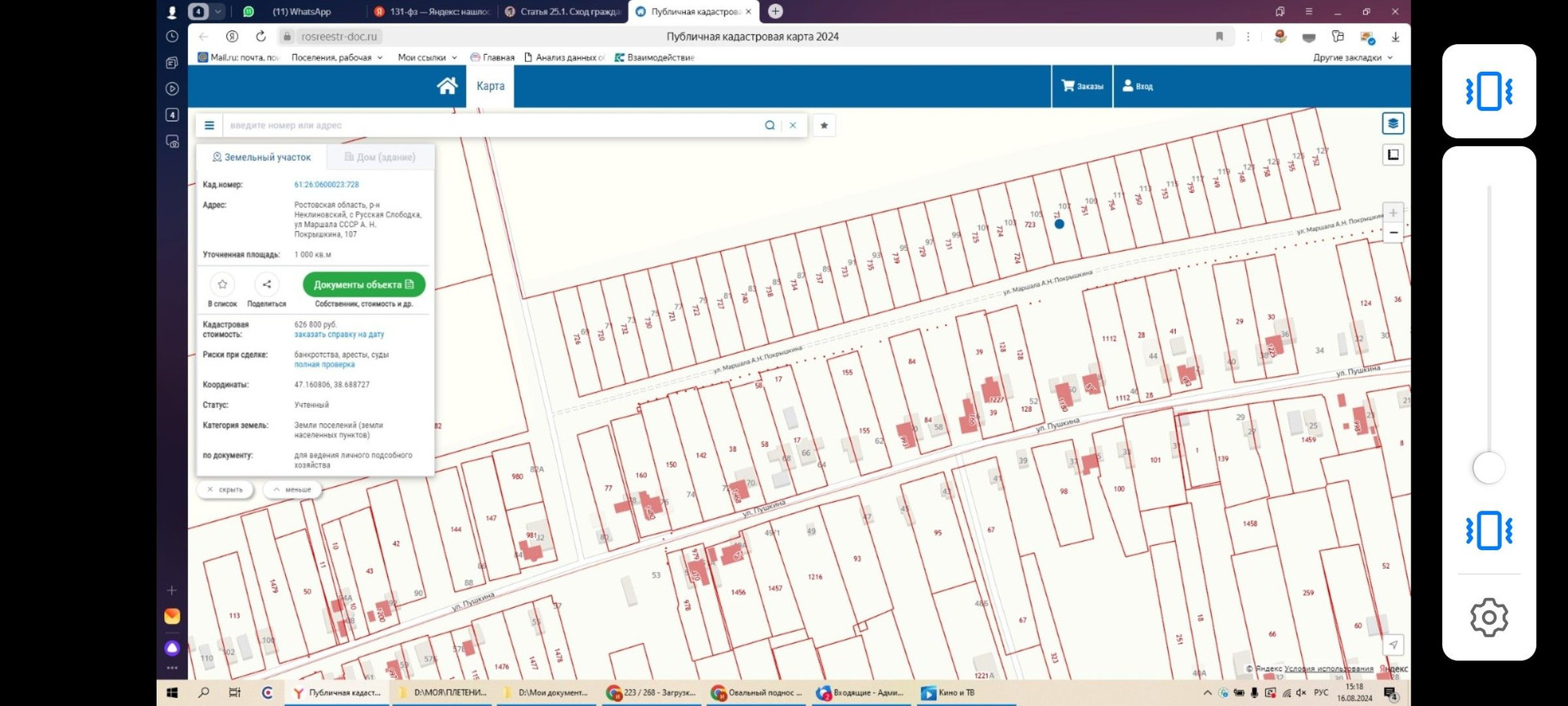
Task: Open favorites star next to search bar
Action: [x=824, y=125]
